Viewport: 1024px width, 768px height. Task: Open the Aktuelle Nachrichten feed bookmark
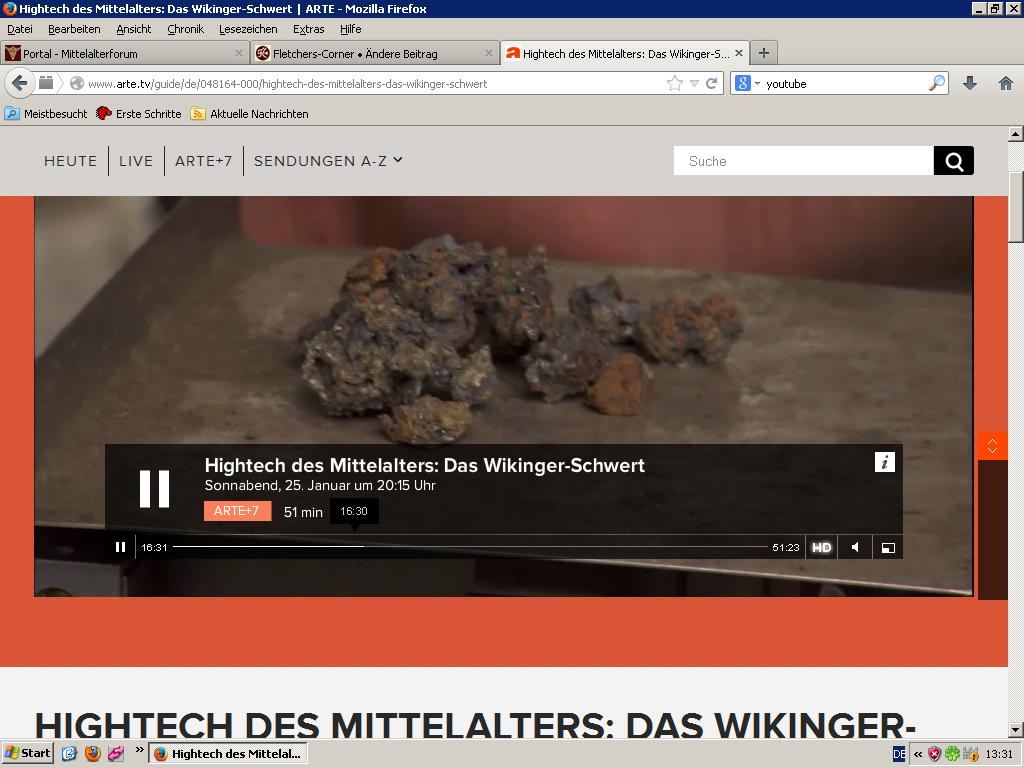(249, 114)
